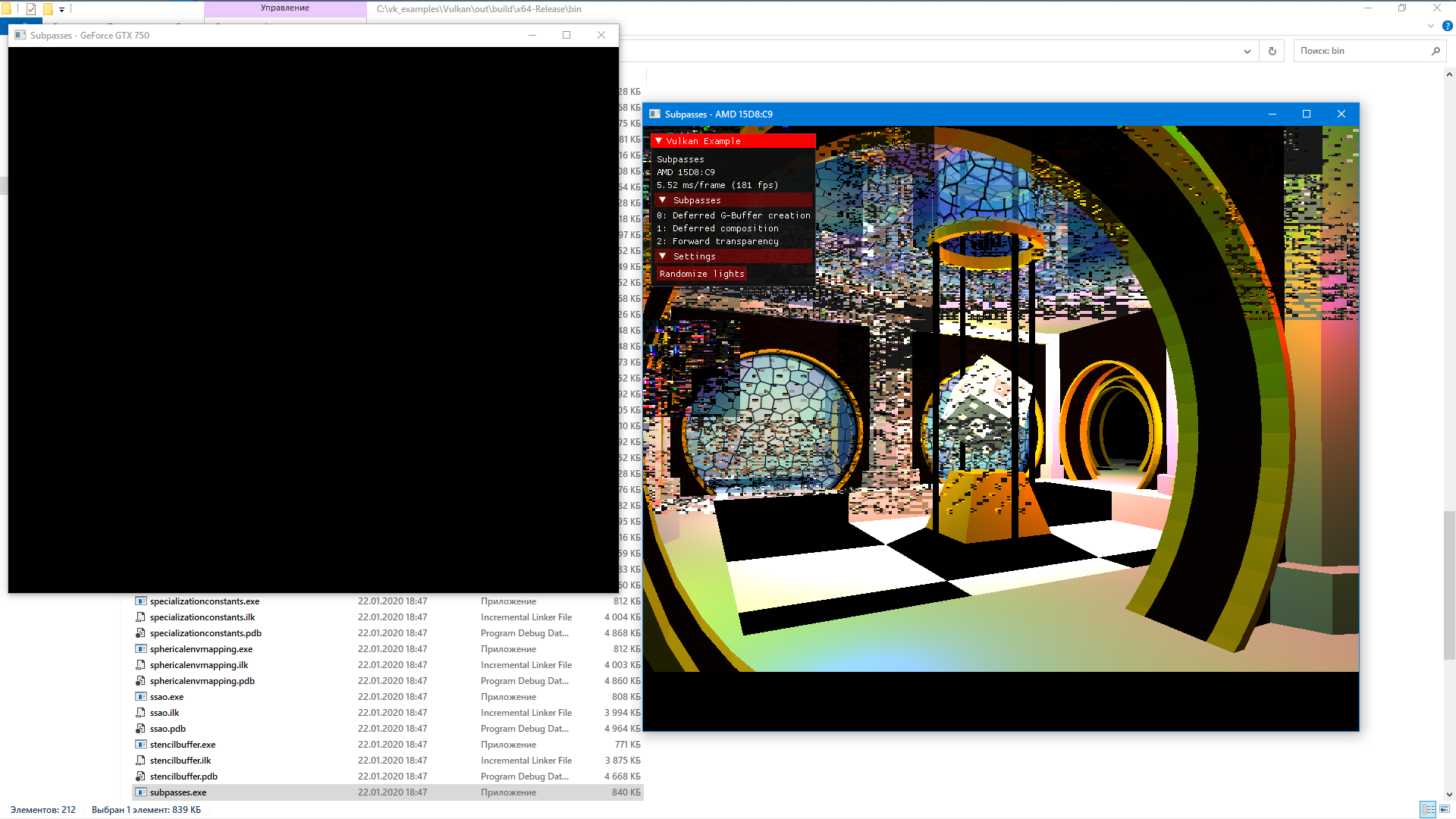This screenshot has height=819, width=1456.
Task: Click the Randomize lights button
Action: pyautogui.click(x=701, y=274)
